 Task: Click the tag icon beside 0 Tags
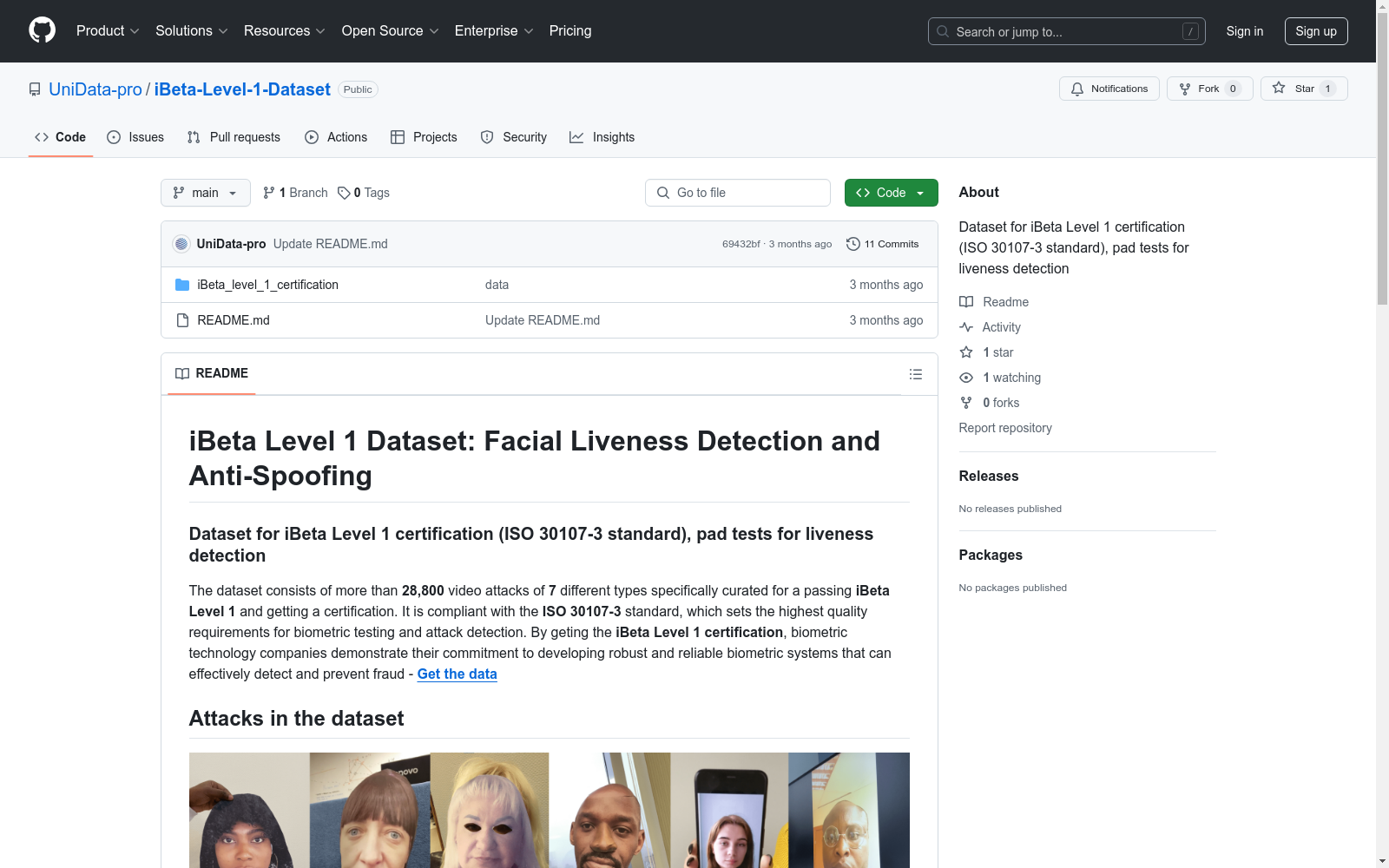tap(344, 193)
